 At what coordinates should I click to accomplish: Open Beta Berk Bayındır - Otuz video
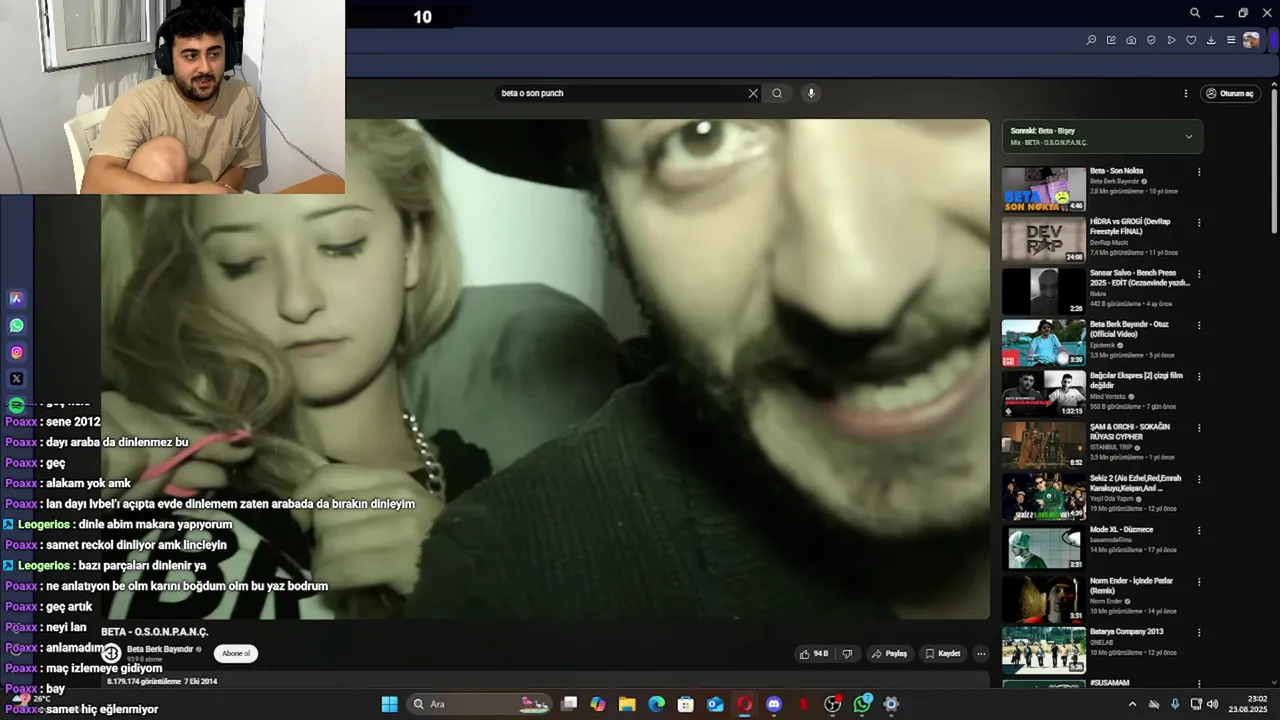point(1043,343)
